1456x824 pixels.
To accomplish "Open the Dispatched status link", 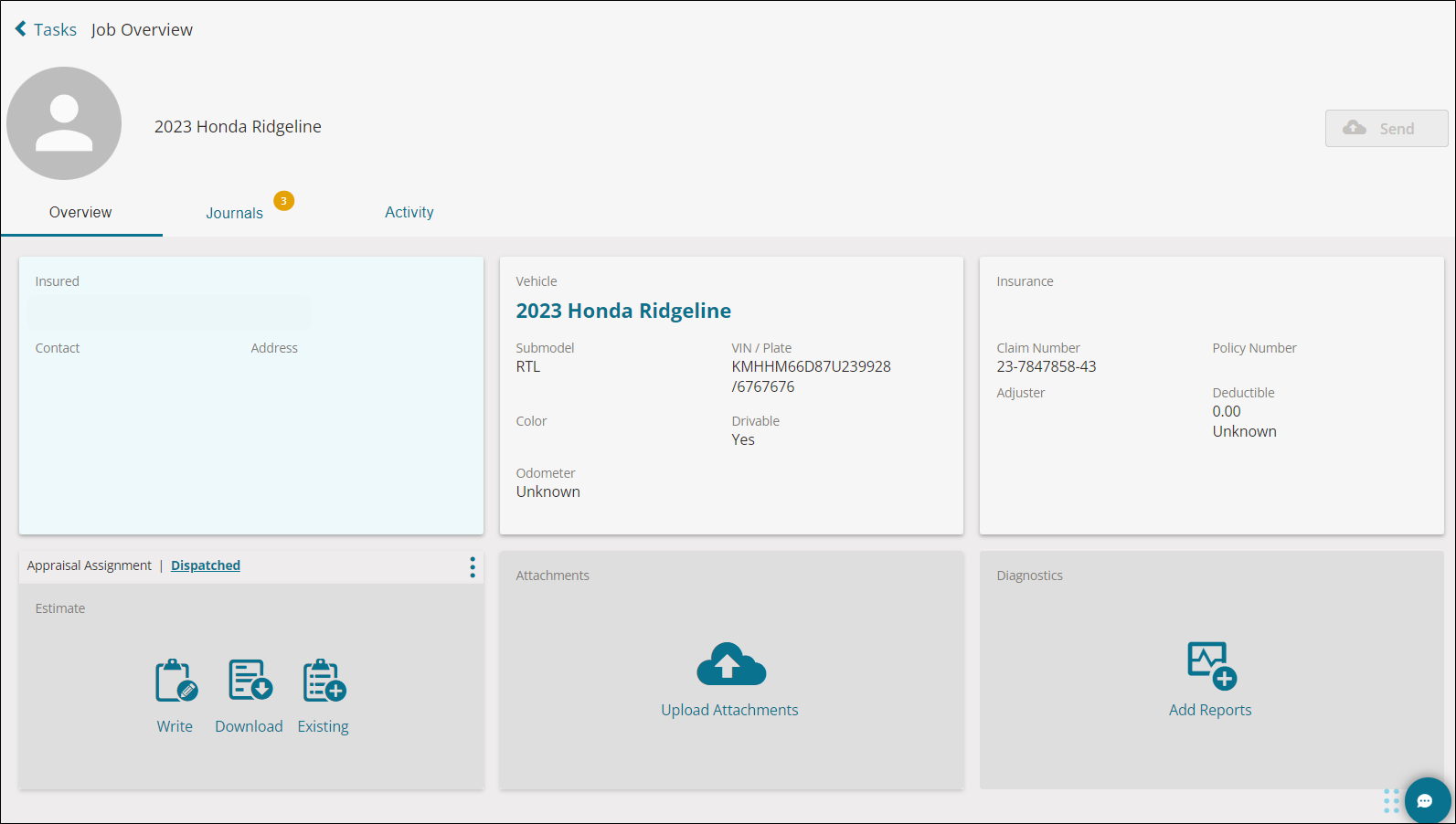I will [x=206, y=565].
